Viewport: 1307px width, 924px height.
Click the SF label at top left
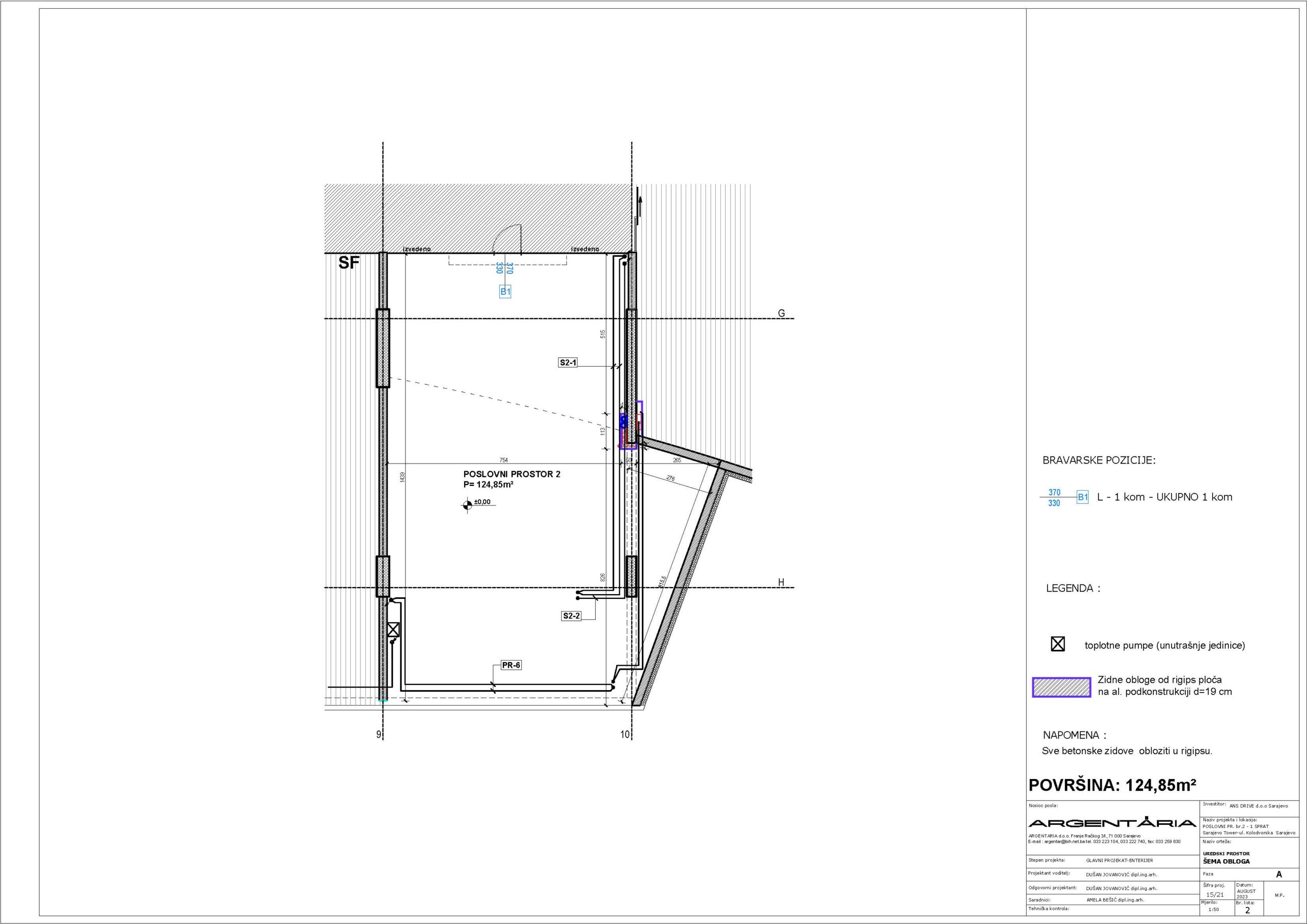point(349,263)
